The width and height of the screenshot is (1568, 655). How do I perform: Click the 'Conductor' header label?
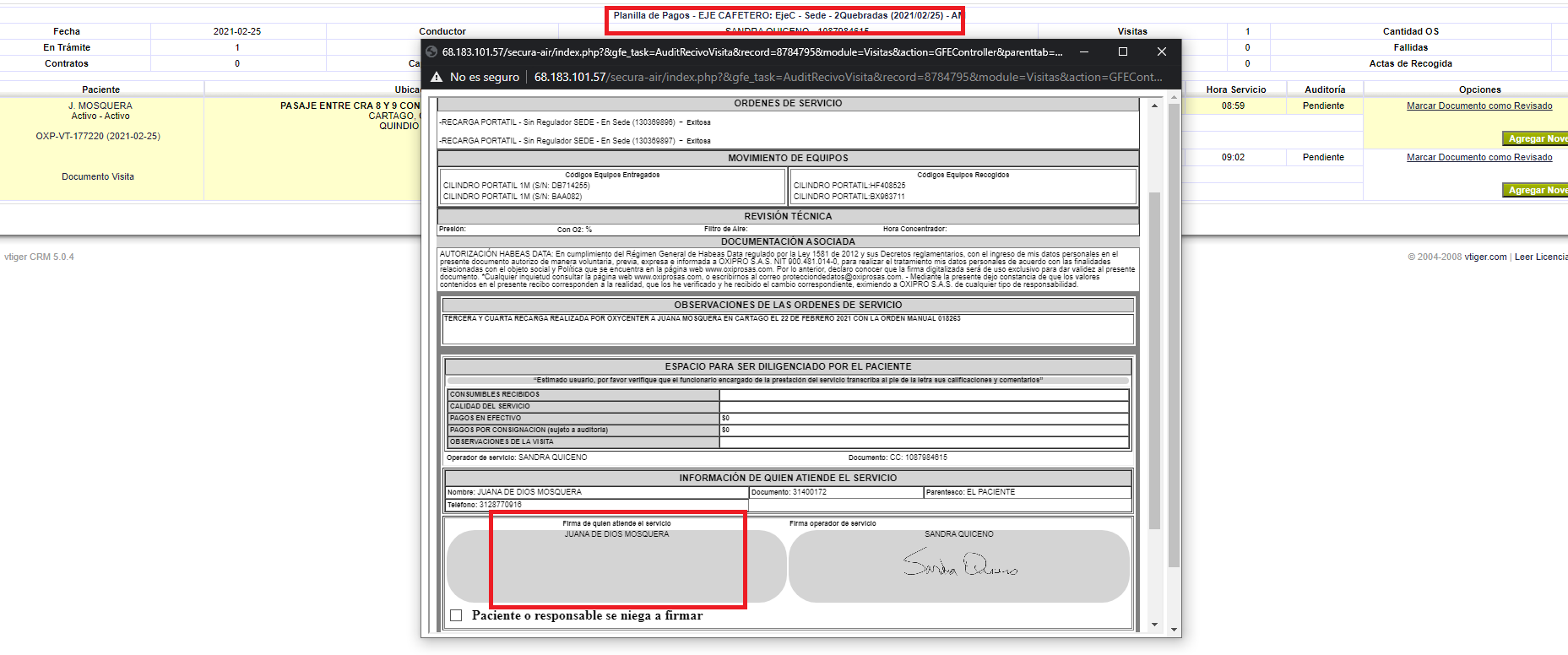click(442, 31)
